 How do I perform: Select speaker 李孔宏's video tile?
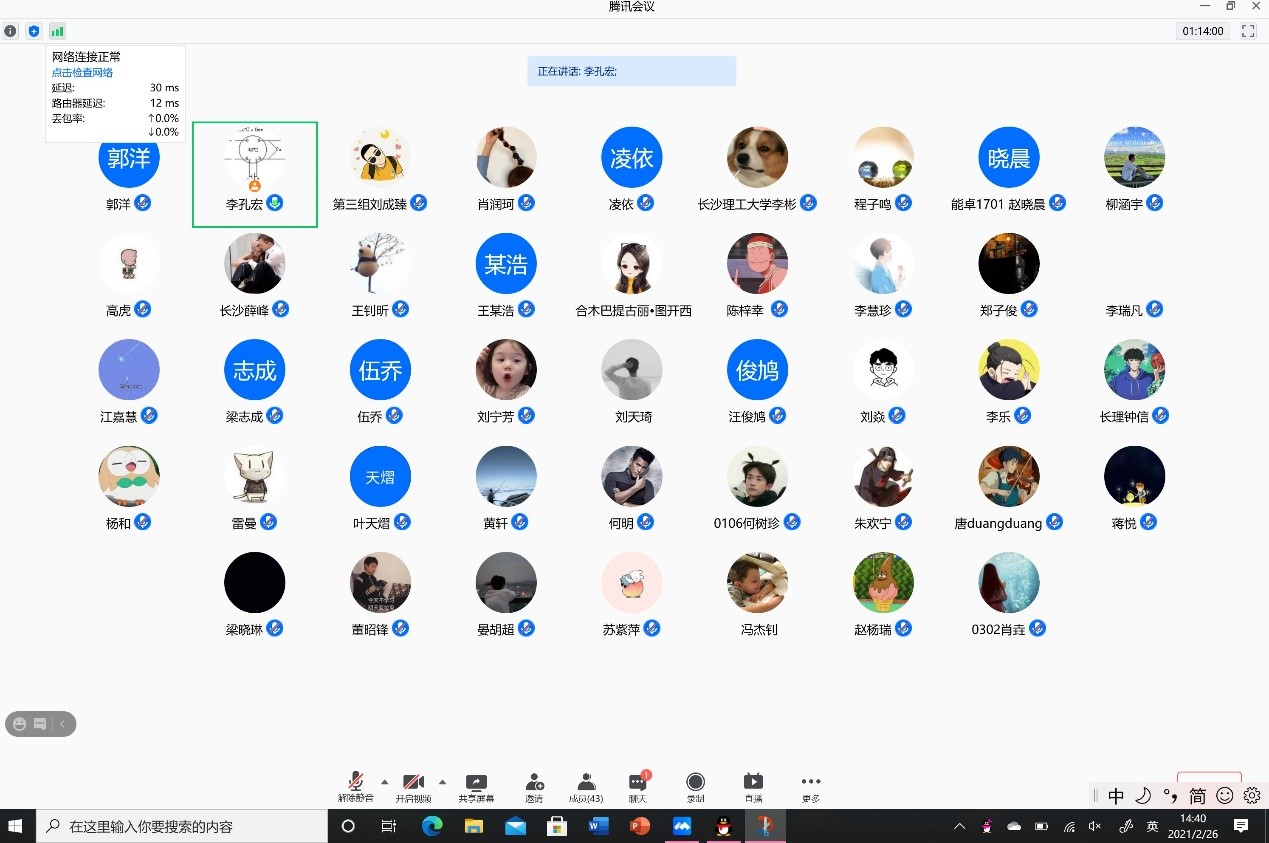tap(254, 174)
